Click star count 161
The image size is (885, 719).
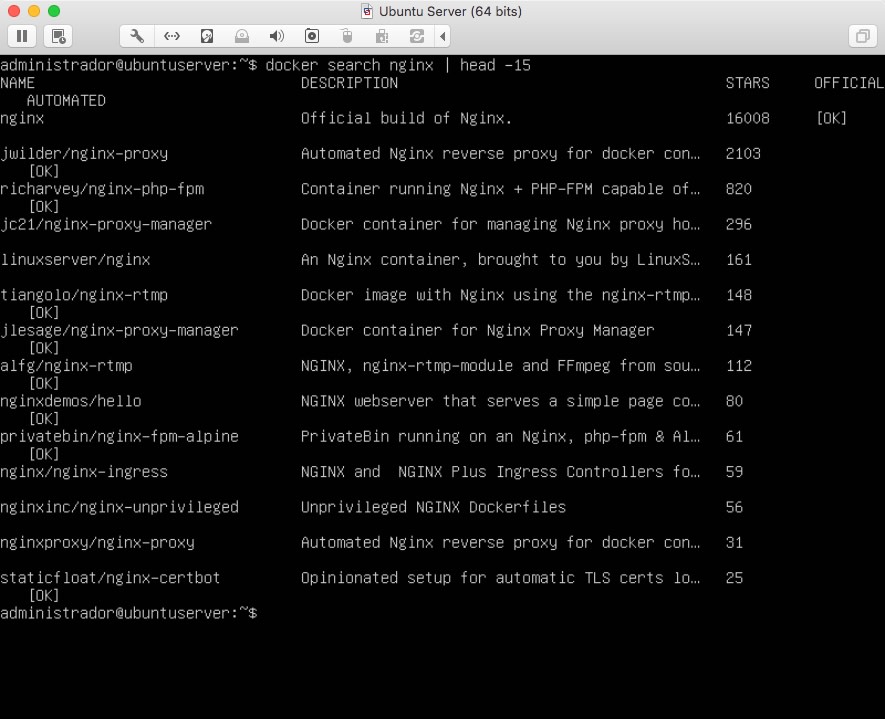tap(739, 260)
